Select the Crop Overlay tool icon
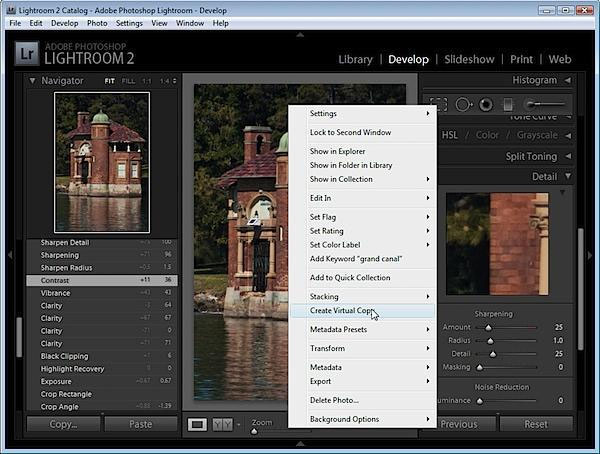 439,105
